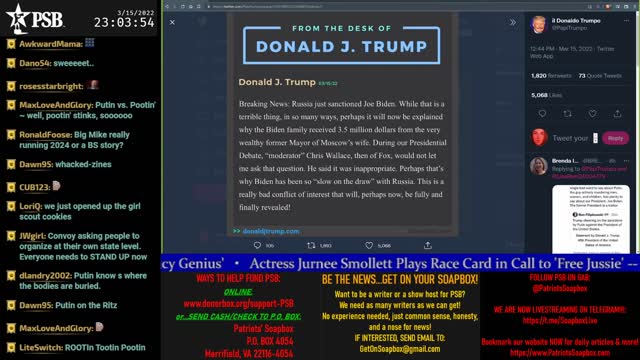Click the pink Reply button
Viewport: 640px width, 360px height.
(616, 138)
